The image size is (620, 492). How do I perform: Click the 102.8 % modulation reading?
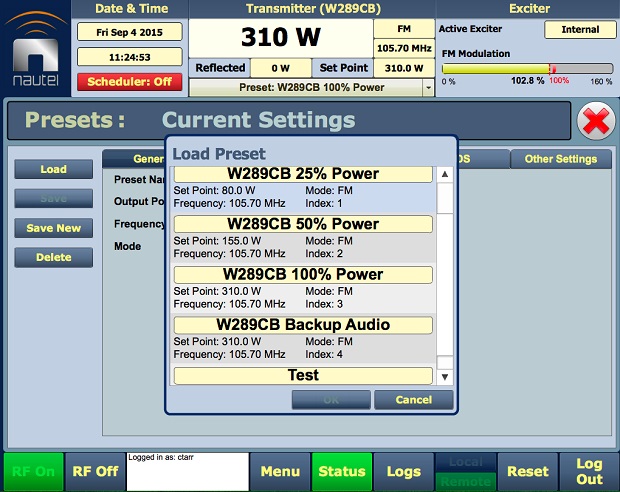(527, 81)
